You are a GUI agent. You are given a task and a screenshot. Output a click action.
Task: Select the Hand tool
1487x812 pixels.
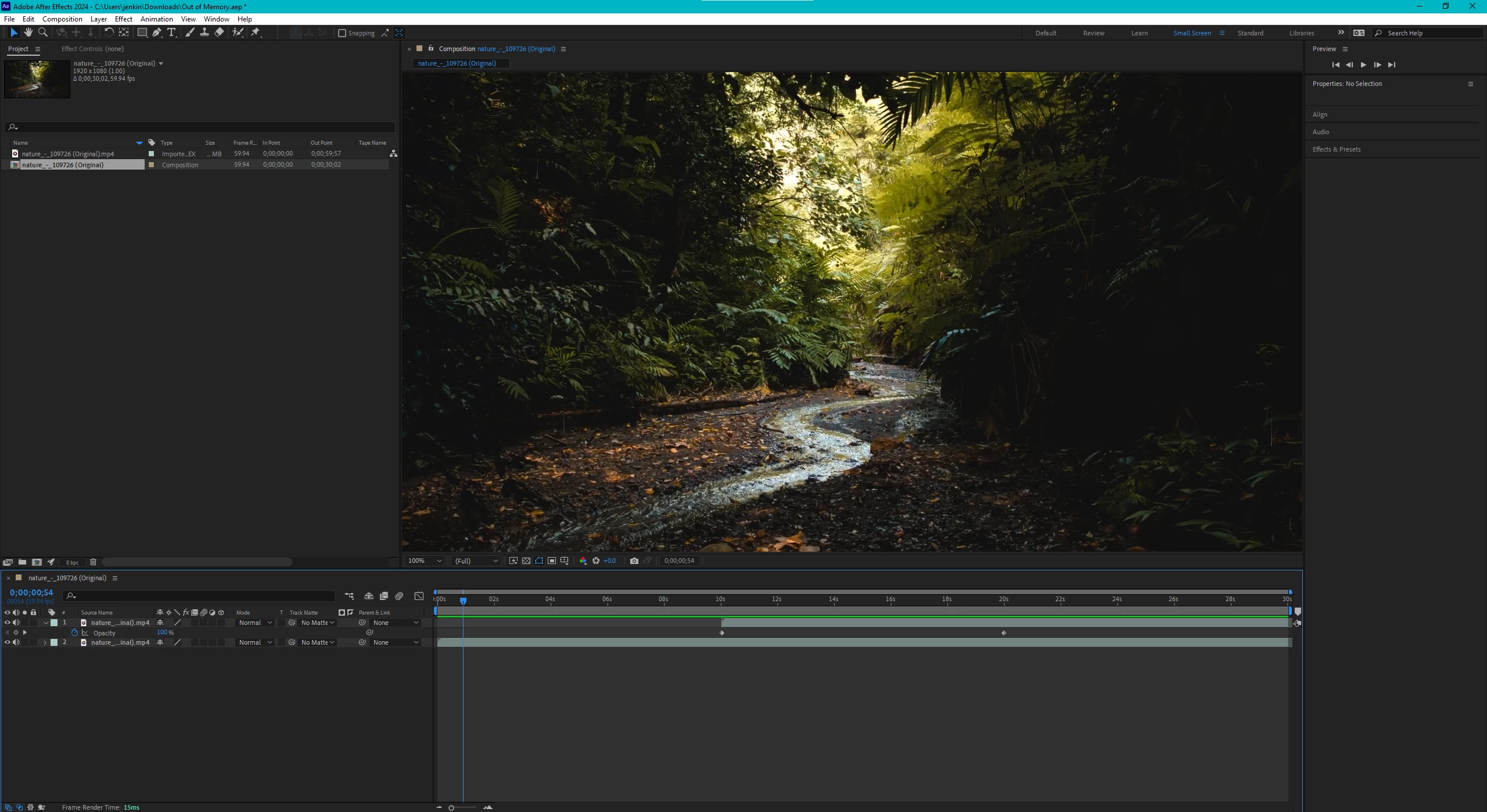28,33
